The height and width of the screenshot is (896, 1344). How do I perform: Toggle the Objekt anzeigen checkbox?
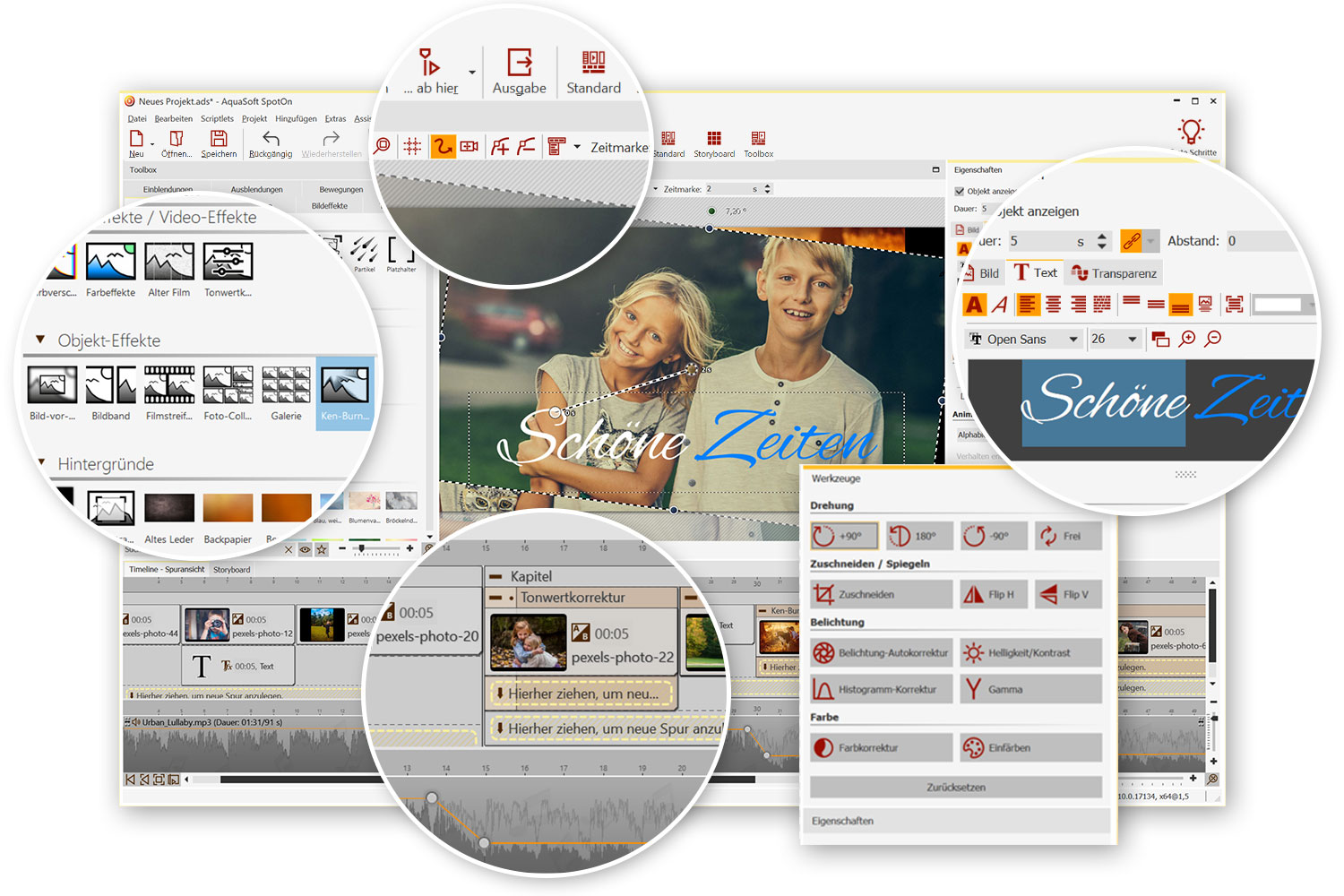tap(960, 191)
